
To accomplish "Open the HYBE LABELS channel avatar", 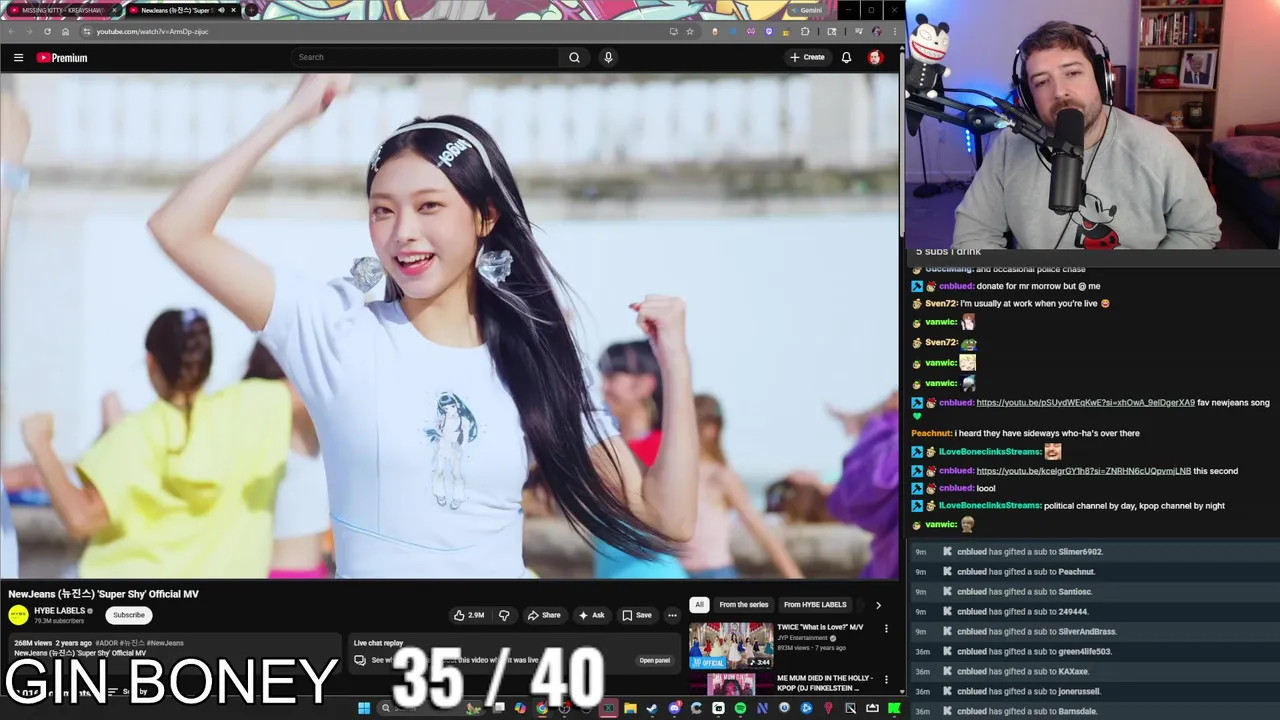I will click(19, 615).
